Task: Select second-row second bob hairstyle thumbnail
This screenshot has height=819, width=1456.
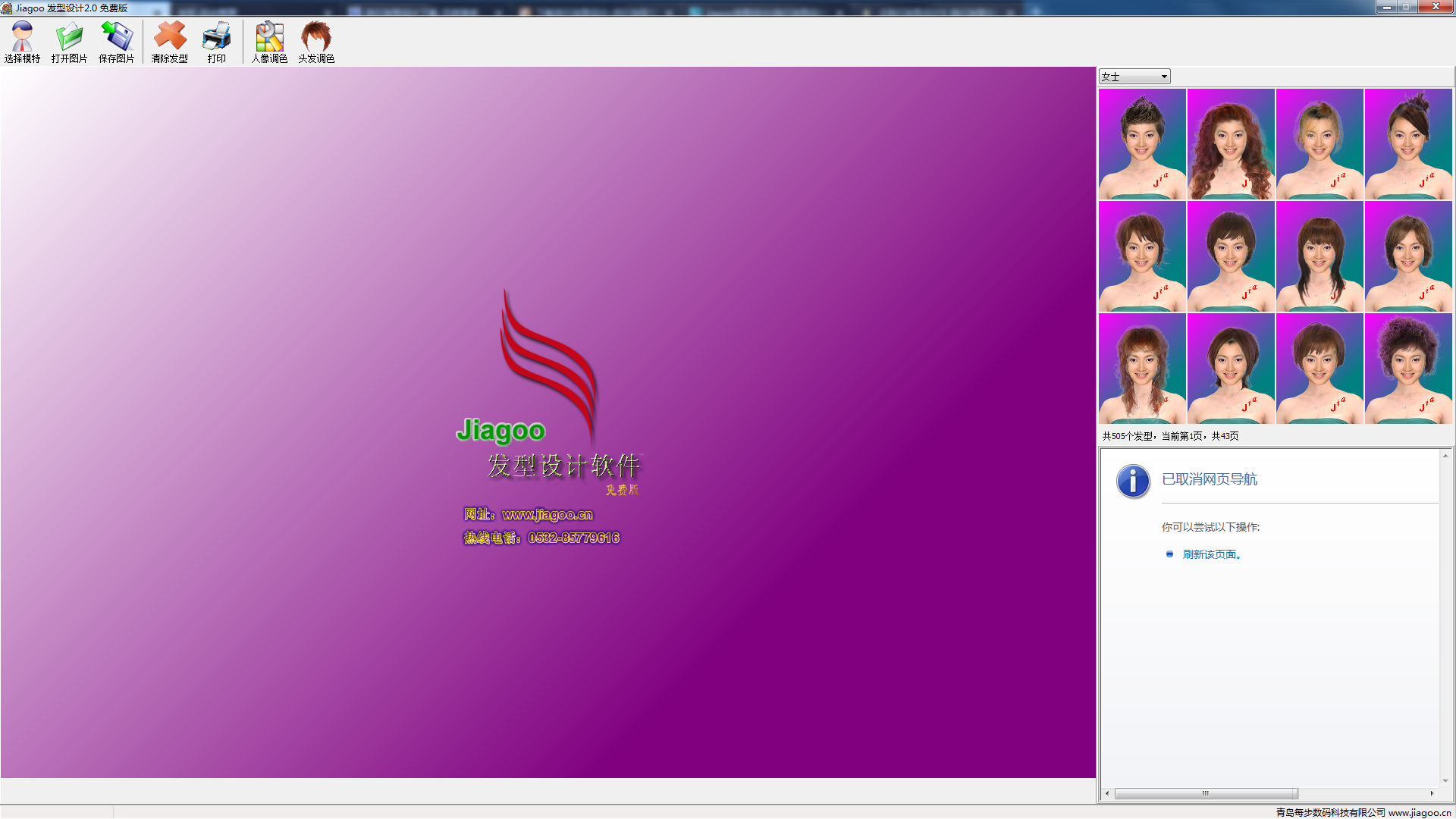Action: 1231,256
